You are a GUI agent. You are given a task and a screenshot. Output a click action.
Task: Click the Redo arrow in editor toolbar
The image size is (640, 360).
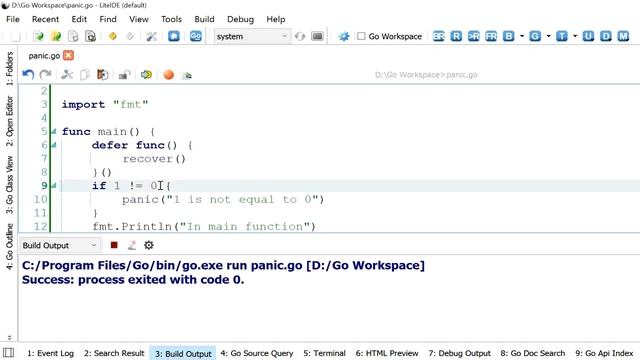click(45, 75)
